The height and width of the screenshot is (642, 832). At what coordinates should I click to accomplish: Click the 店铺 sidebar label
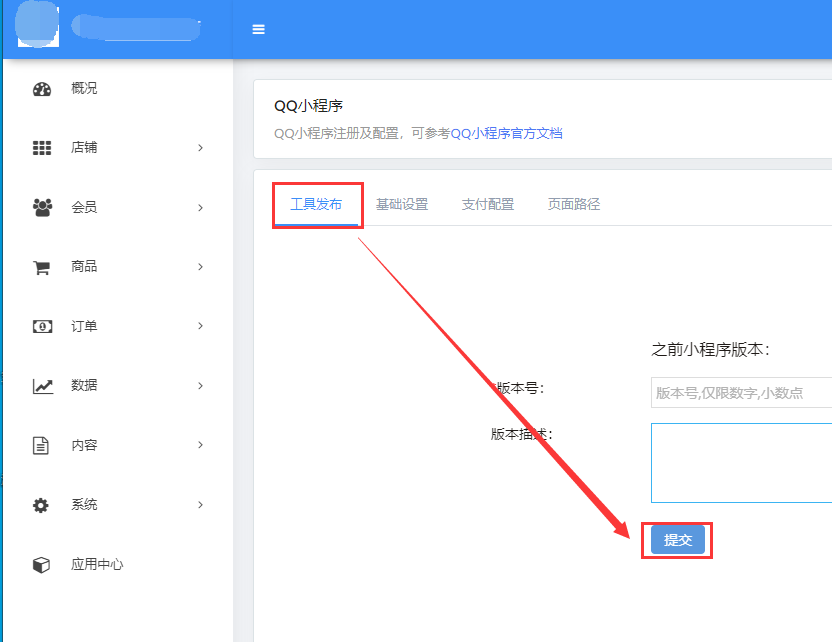tap(84, 148)
